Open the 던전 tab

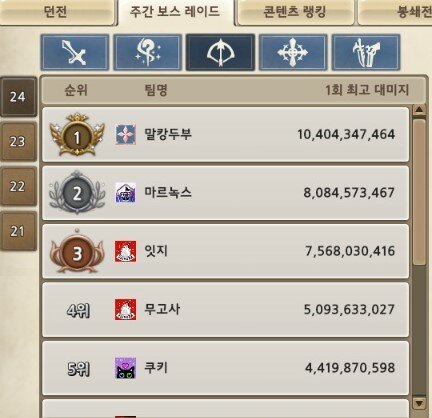point(57,12)
